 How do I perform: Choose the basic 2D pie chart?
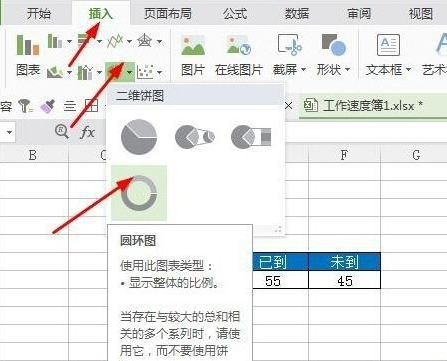[139, 136]
